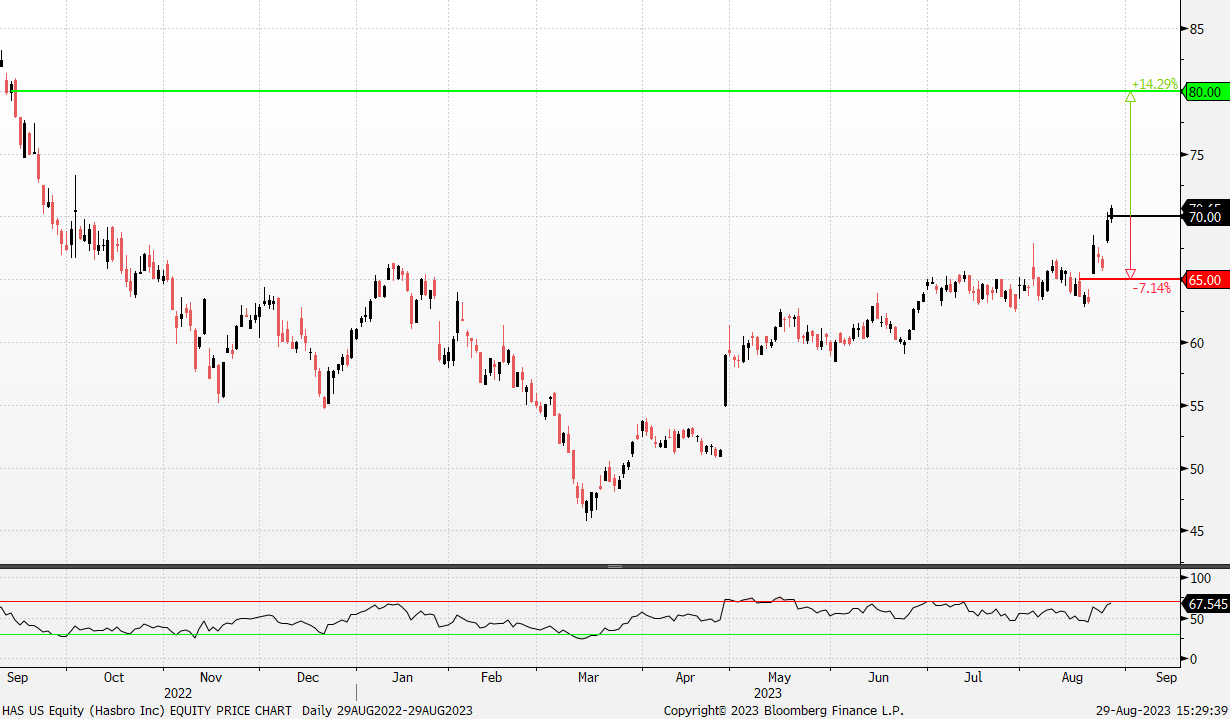Click the Apr month label
The width and height of the screenshot is (1230, 719).
[x=685, y=677]
